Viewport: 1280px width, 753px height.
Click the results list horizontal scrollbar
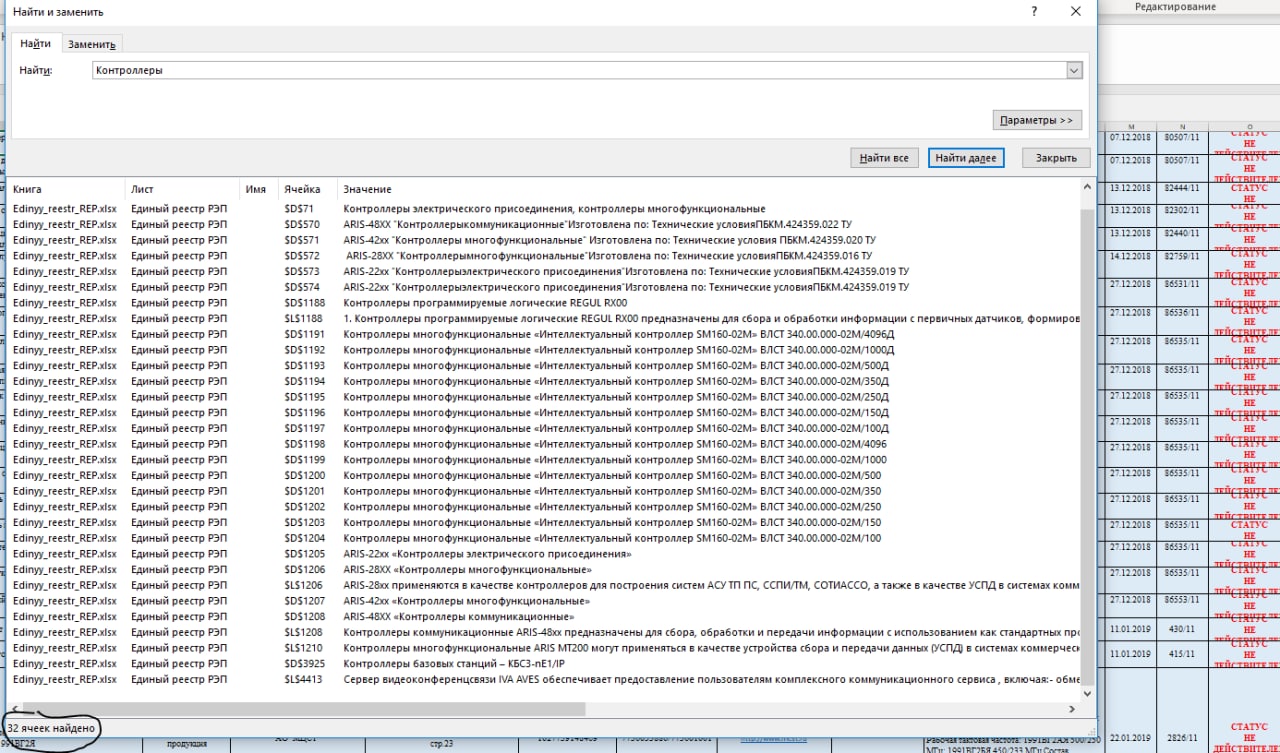point(303,708)
